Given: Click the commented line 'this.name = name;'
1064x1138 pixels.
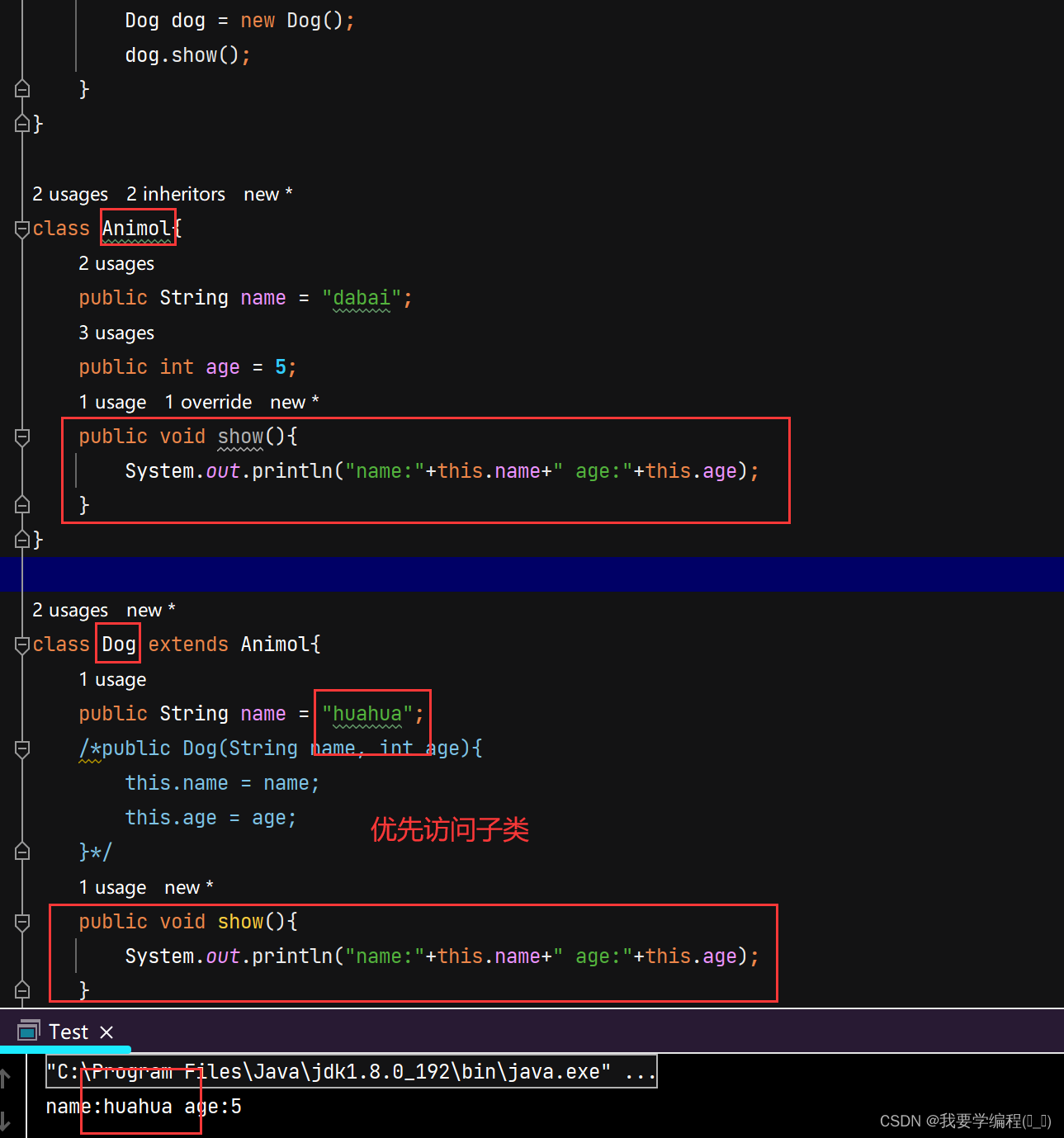Looking at the screenshot, I should (222, 783).
